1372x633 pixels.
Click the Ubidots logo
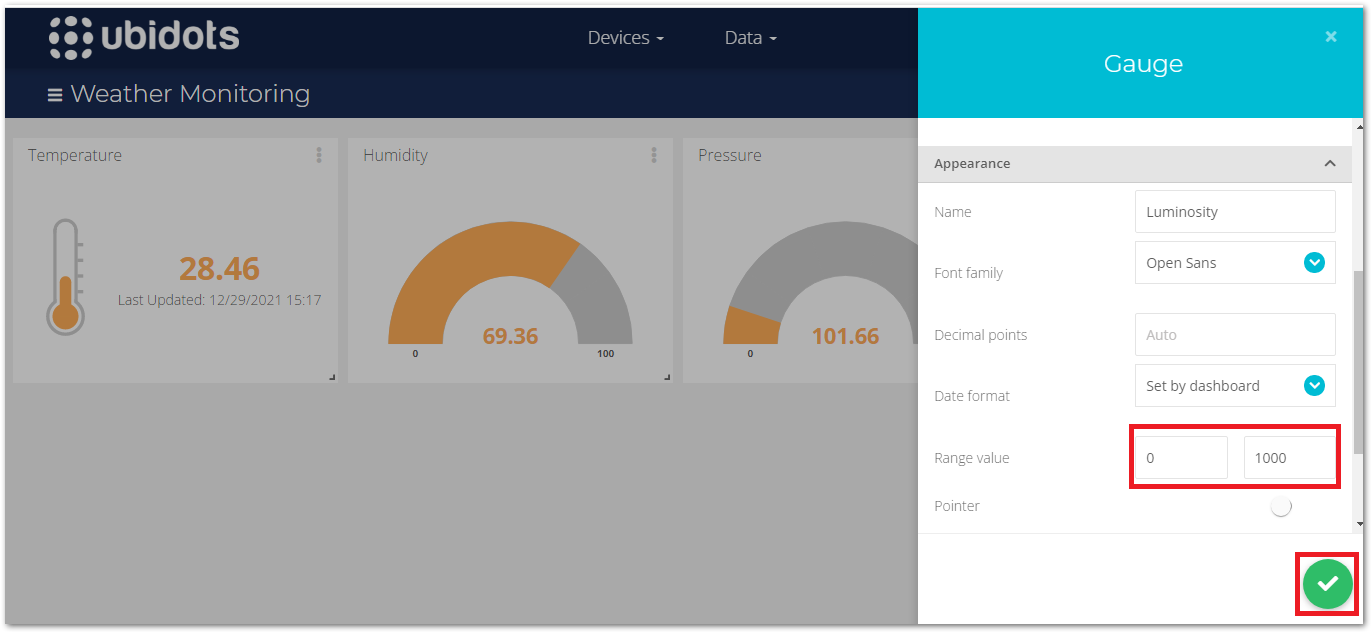point(144,37)
